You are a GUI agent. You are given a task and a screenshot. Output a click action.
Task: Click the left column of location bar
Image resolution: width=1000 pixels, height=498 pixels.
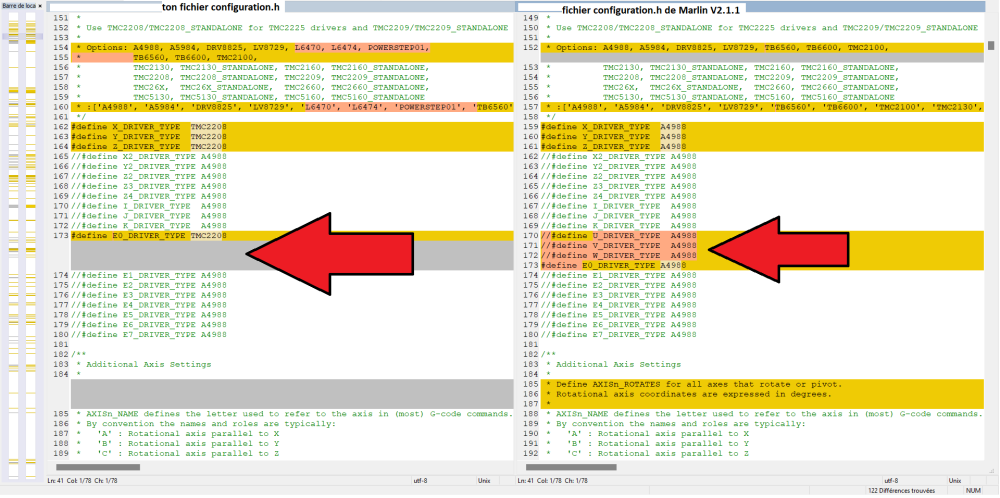[x=13, y=249]
